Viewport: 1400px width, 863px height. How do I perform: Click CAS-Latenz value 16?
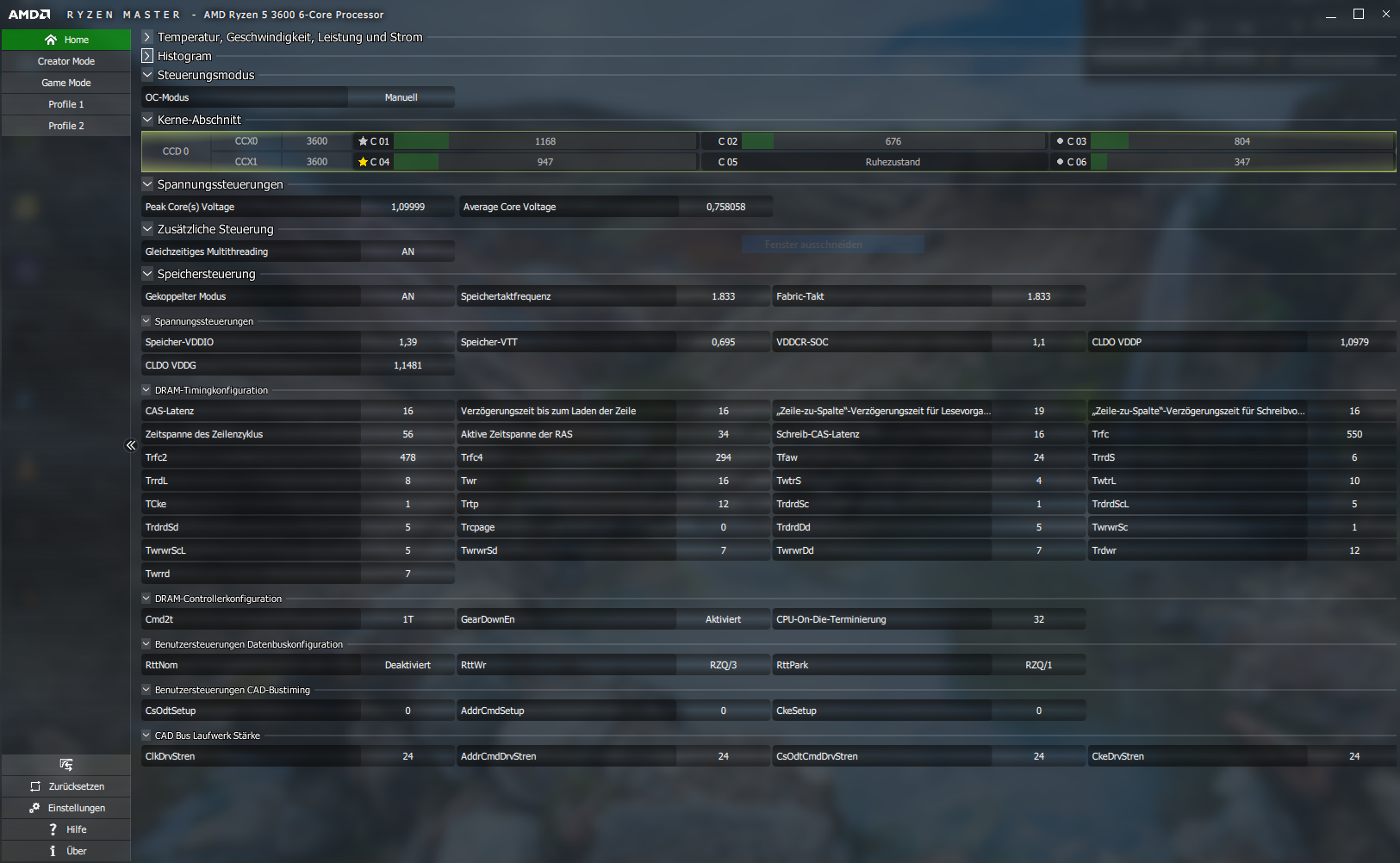408,411
